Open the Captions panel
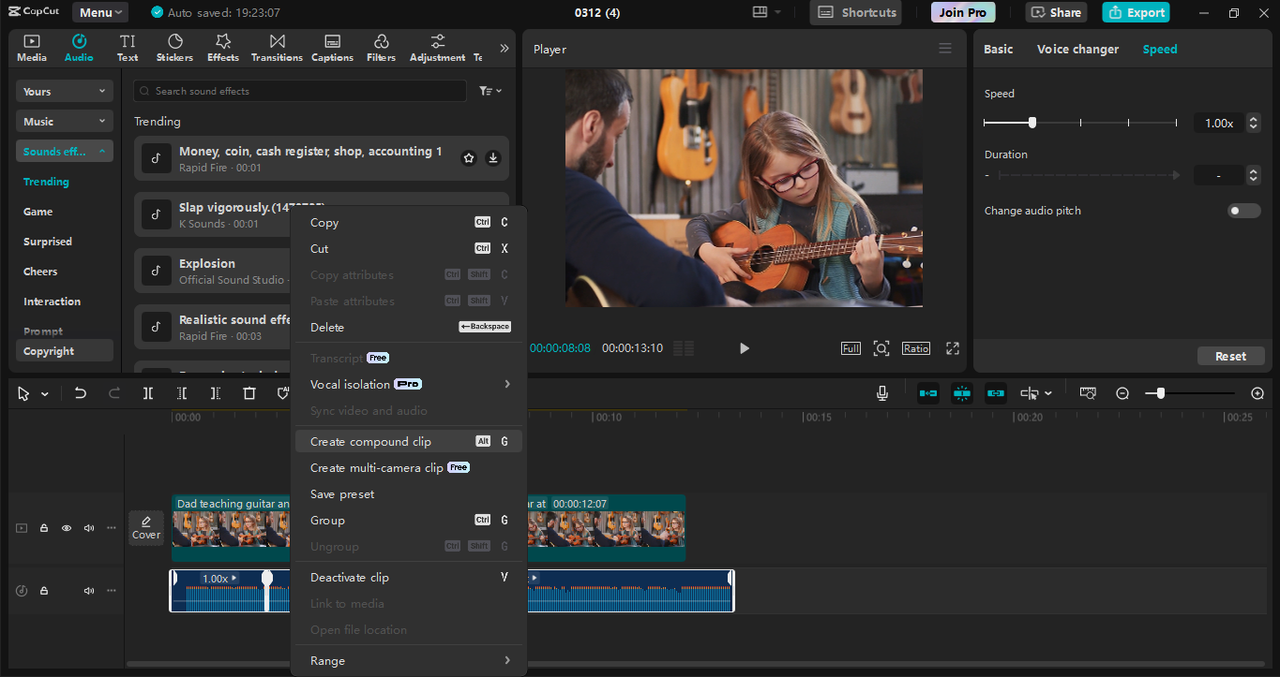The image size is (1280, 677). click(331, 47)
